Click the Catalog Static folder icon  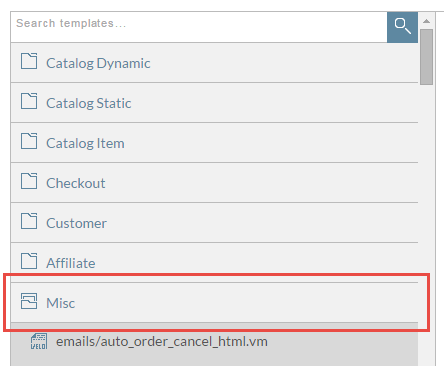click(29, 101)
